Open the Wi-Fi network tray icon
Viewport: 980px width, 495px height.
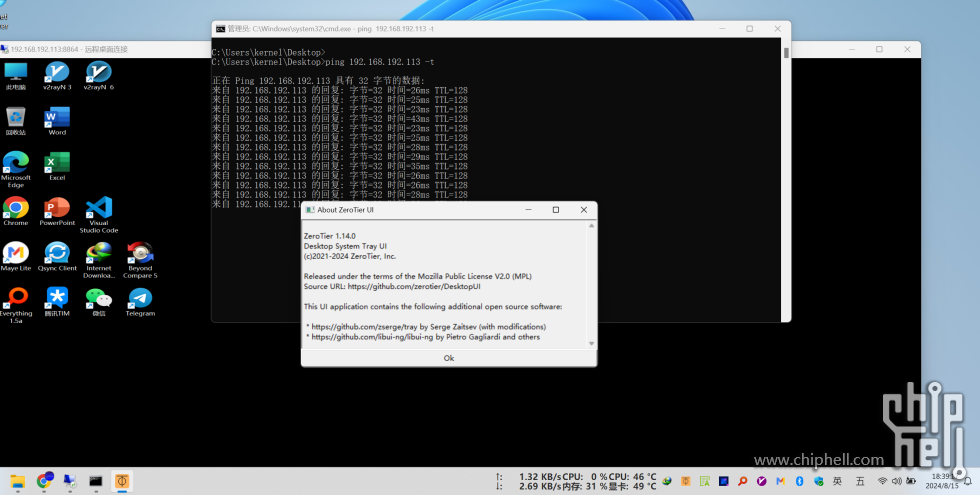pos(882,481)
